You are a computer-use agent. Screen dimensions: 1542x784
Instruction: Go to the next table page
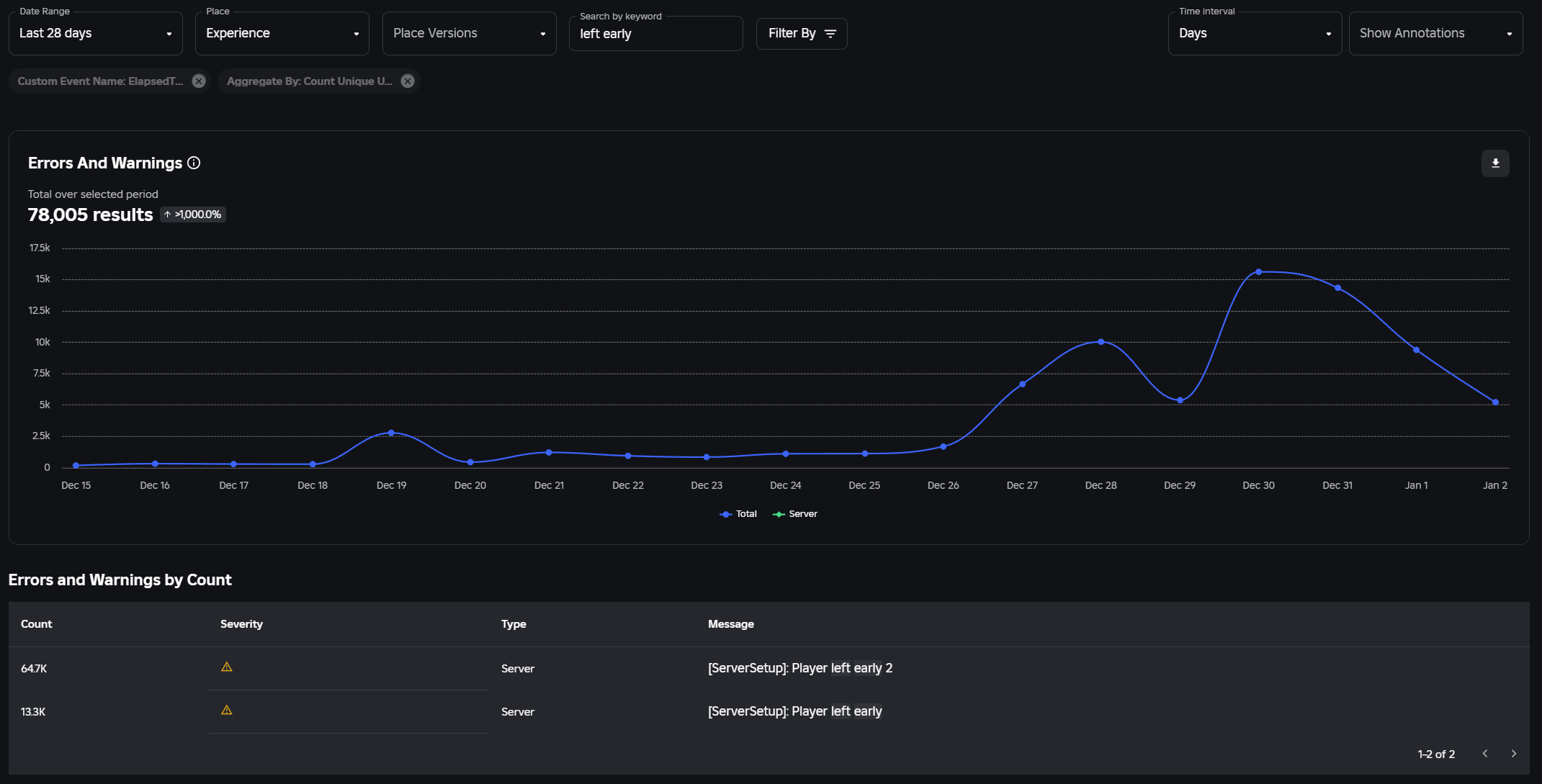1514,754
